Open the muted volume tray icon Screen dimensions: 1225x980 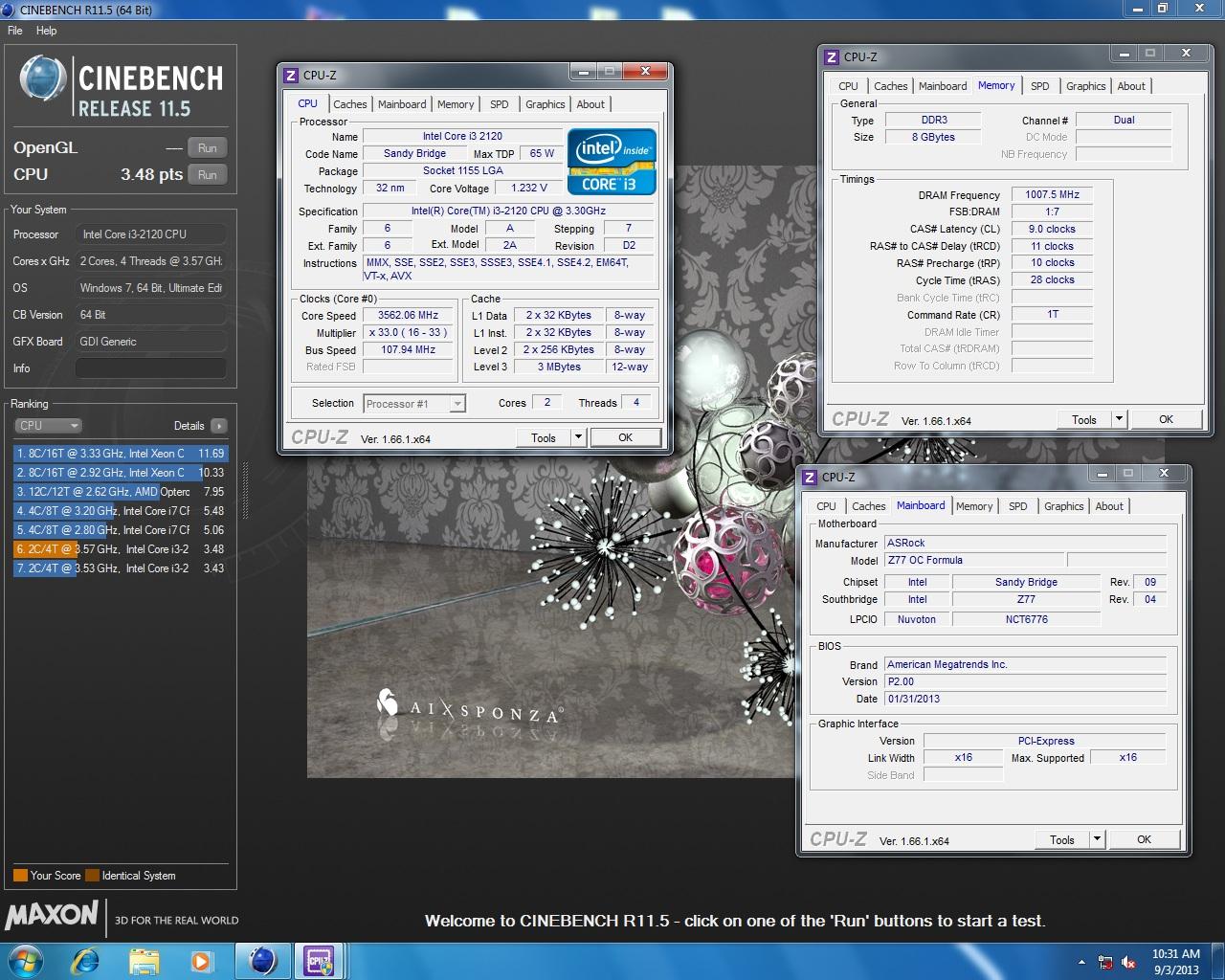point(1128,962)
